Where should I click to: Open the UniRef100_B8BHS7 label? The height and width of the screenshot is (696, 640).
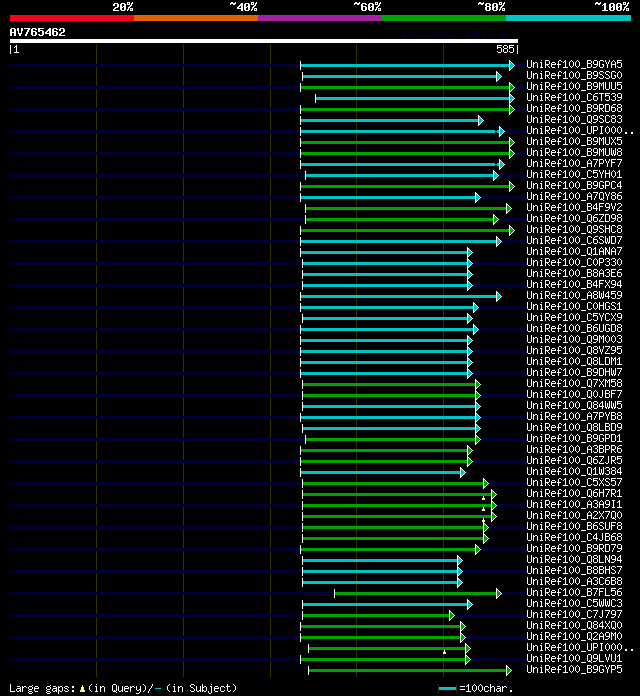pyautogui.click(x=574, y=571)
